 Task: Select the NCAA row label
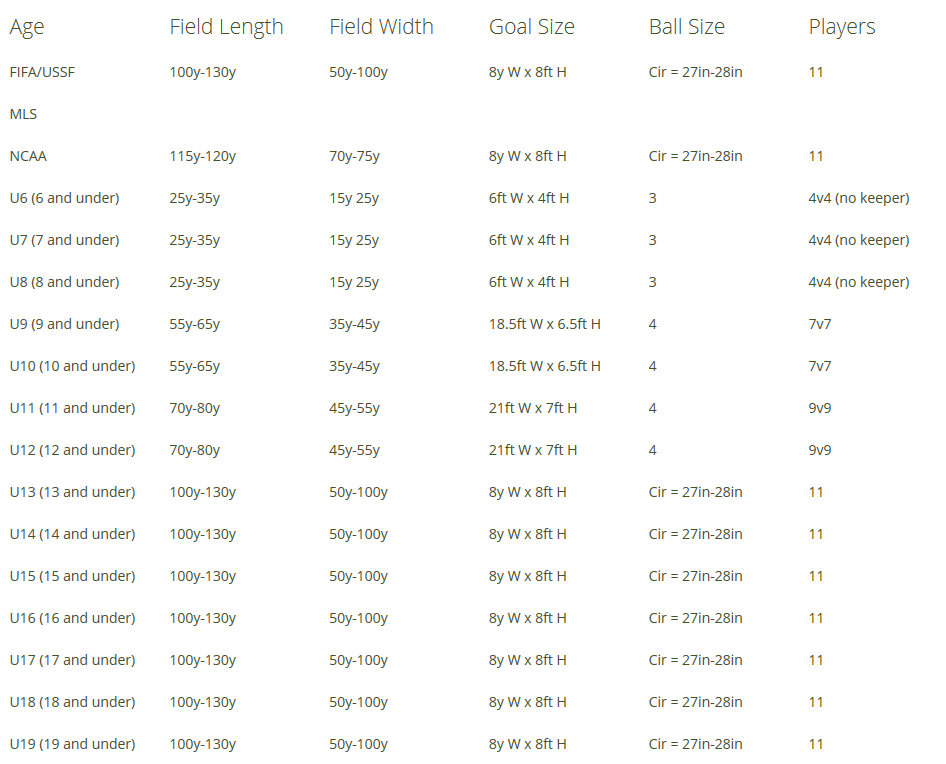(x=28, y=156)
